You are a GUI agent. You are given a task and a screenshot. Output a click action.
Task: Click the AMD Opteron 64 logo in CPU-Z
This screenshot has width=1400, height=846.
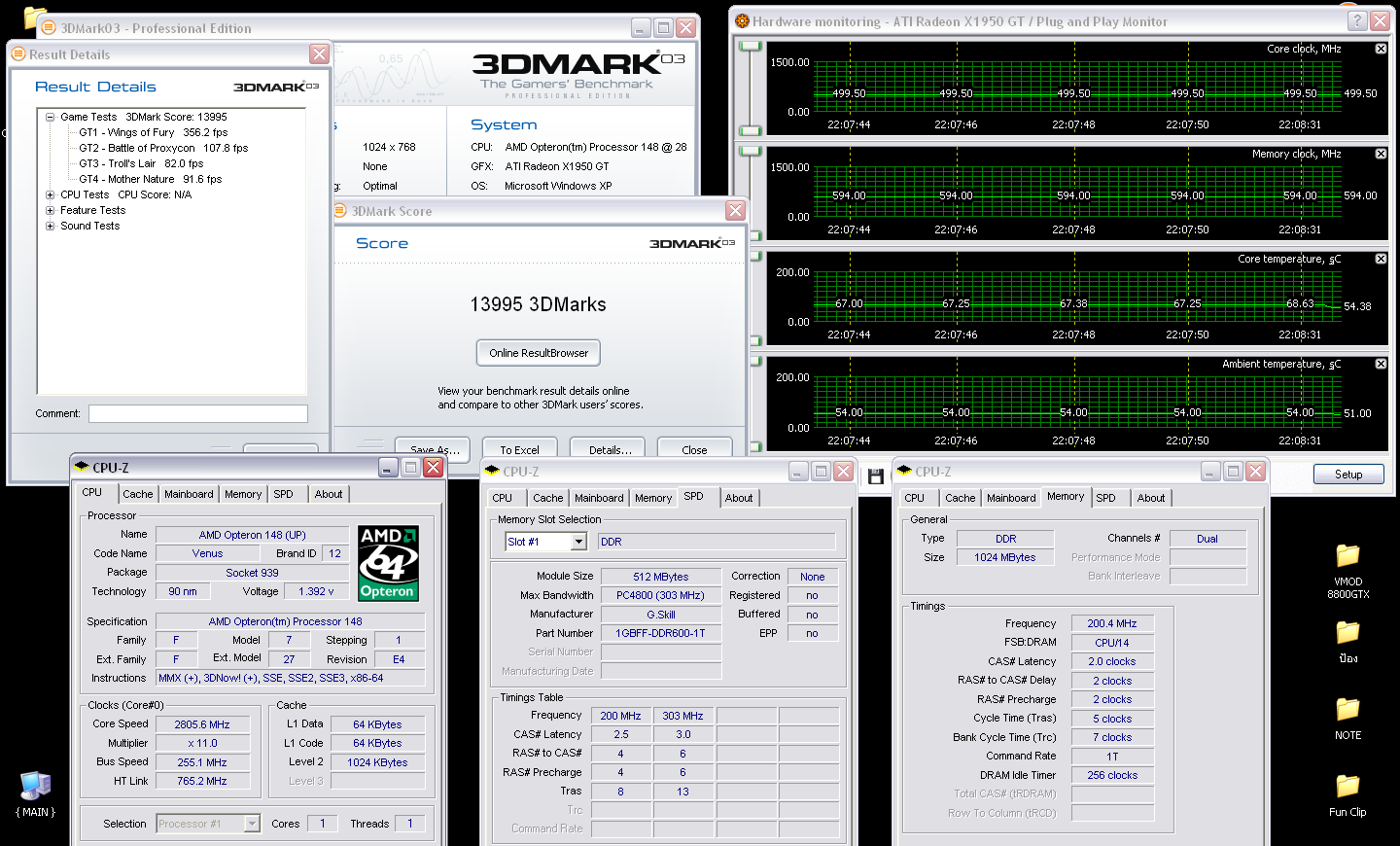pos(388,563)
